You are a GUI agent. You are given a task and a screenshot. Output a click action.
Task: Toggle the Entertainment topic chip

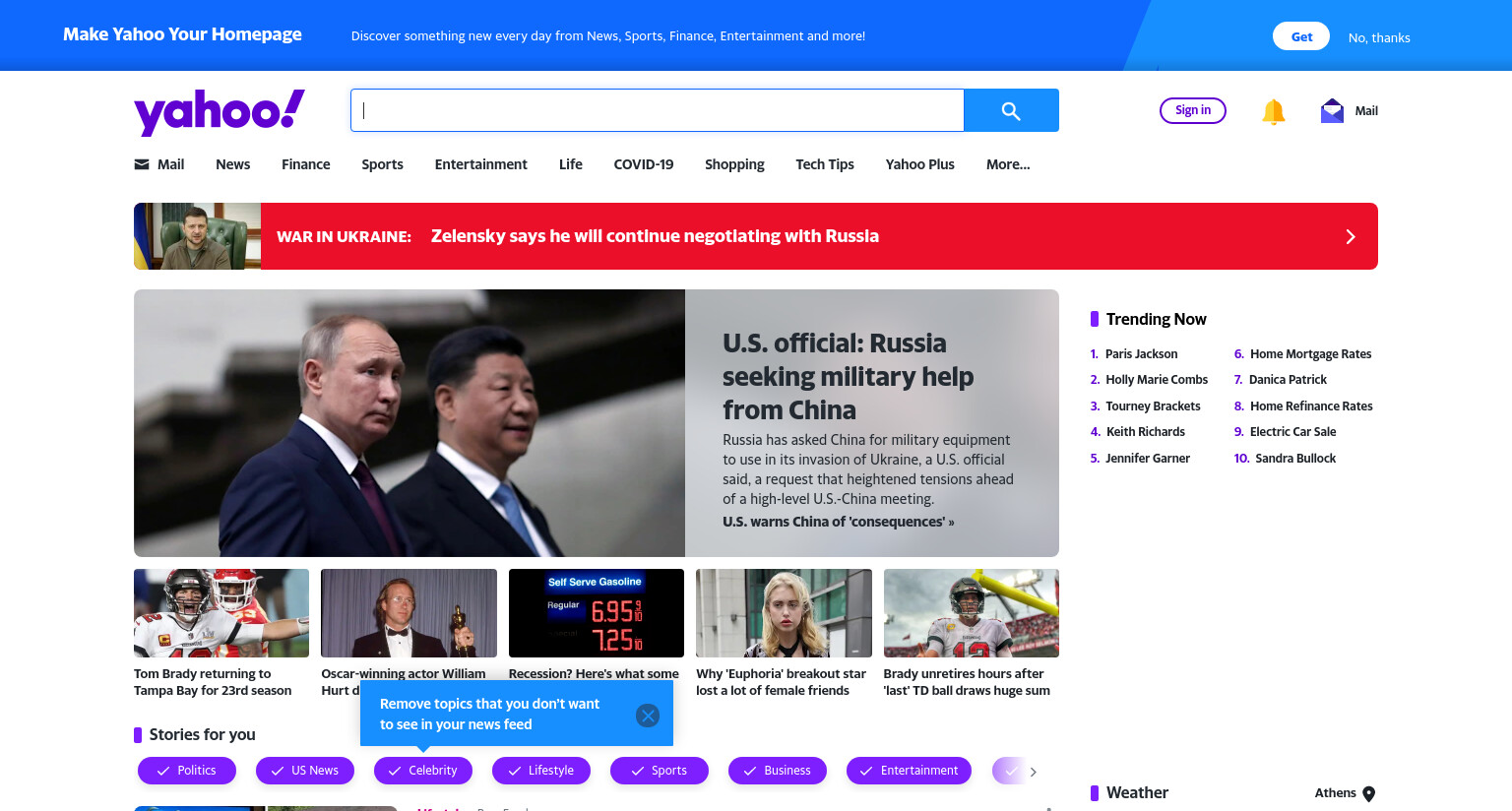point(909,771)
